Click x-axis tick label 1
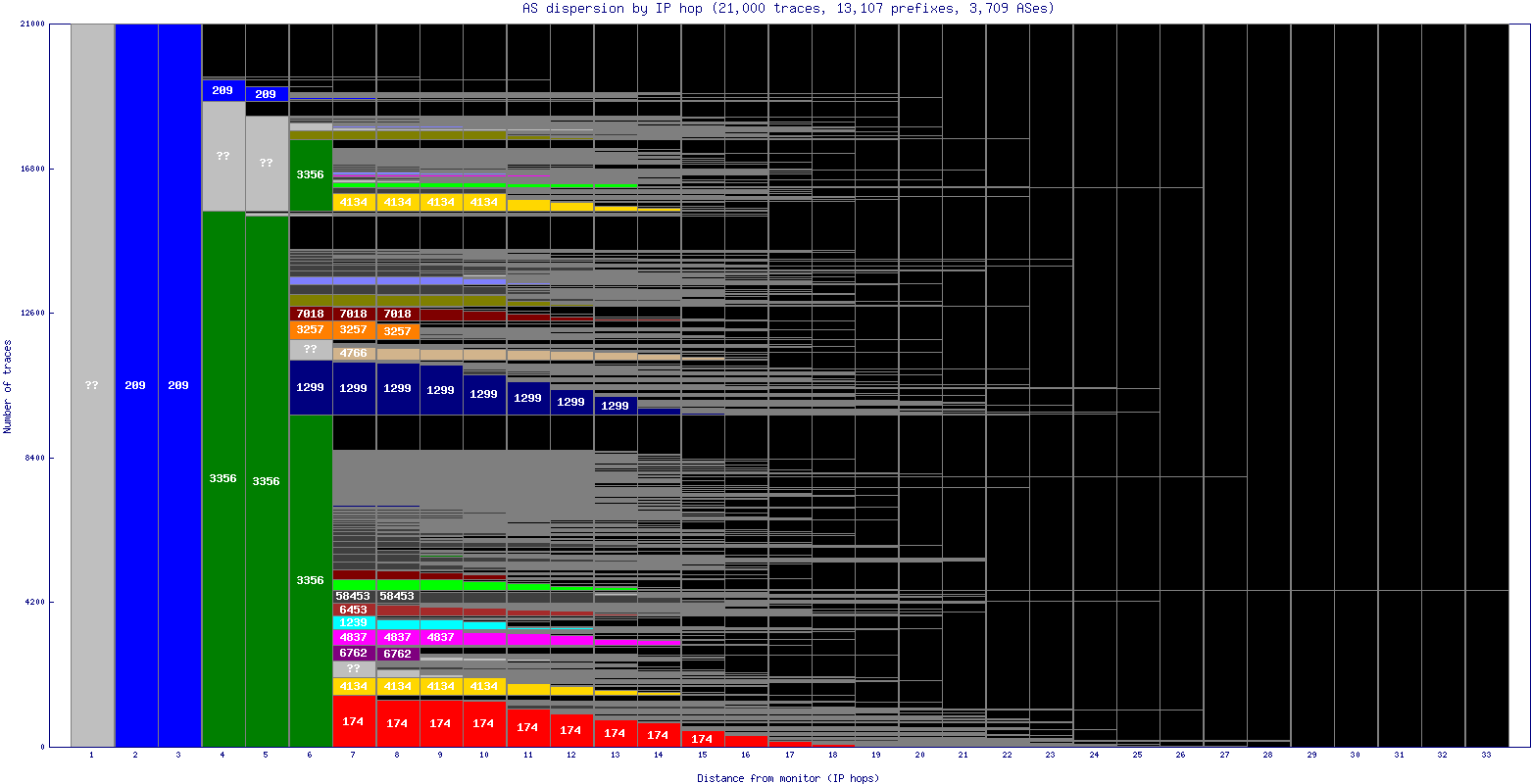This screenshot has width=1531, height=784. point(92,756)
